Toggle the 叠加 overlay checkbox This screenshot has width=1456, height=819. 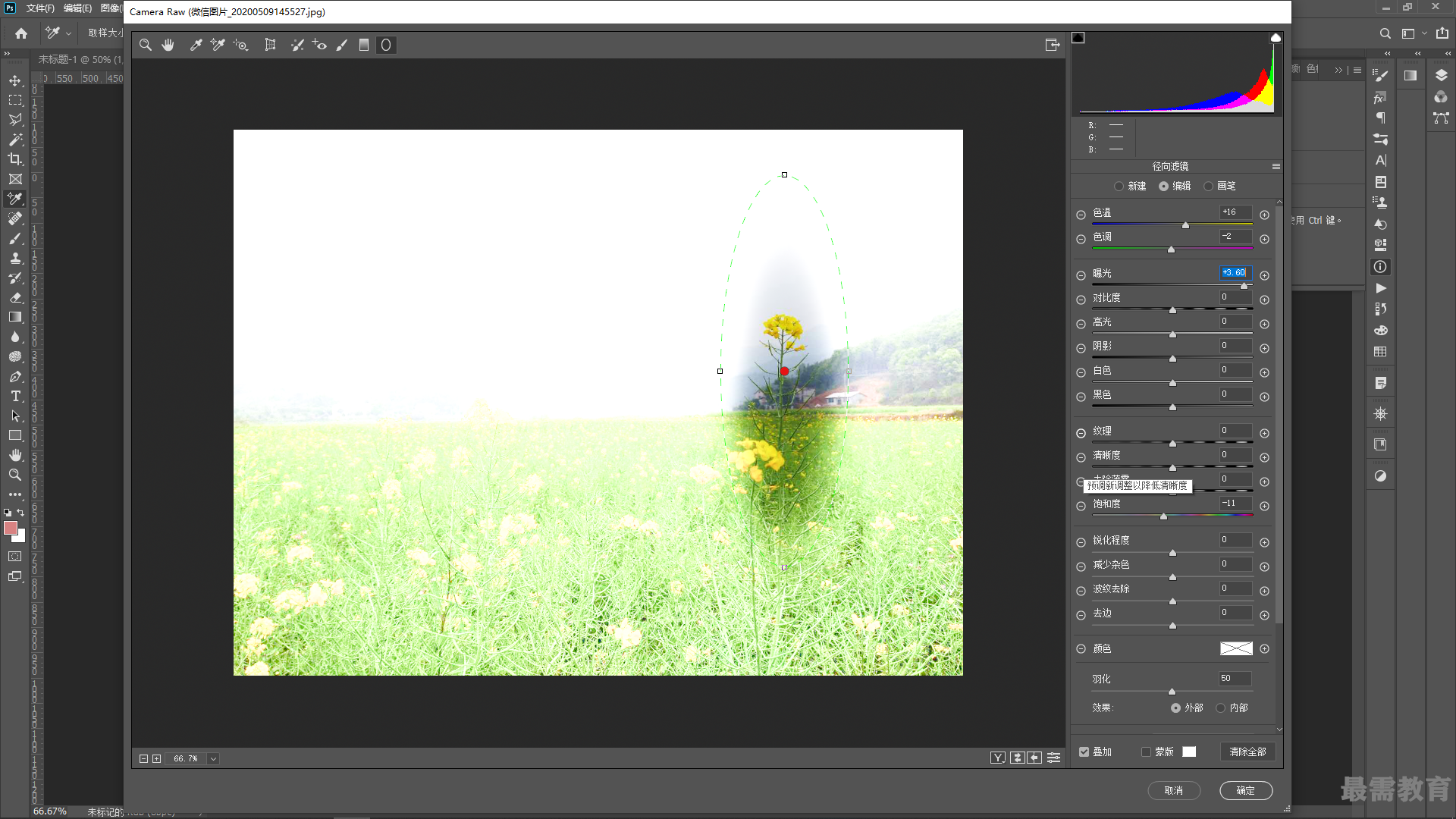click(1084, 752)
